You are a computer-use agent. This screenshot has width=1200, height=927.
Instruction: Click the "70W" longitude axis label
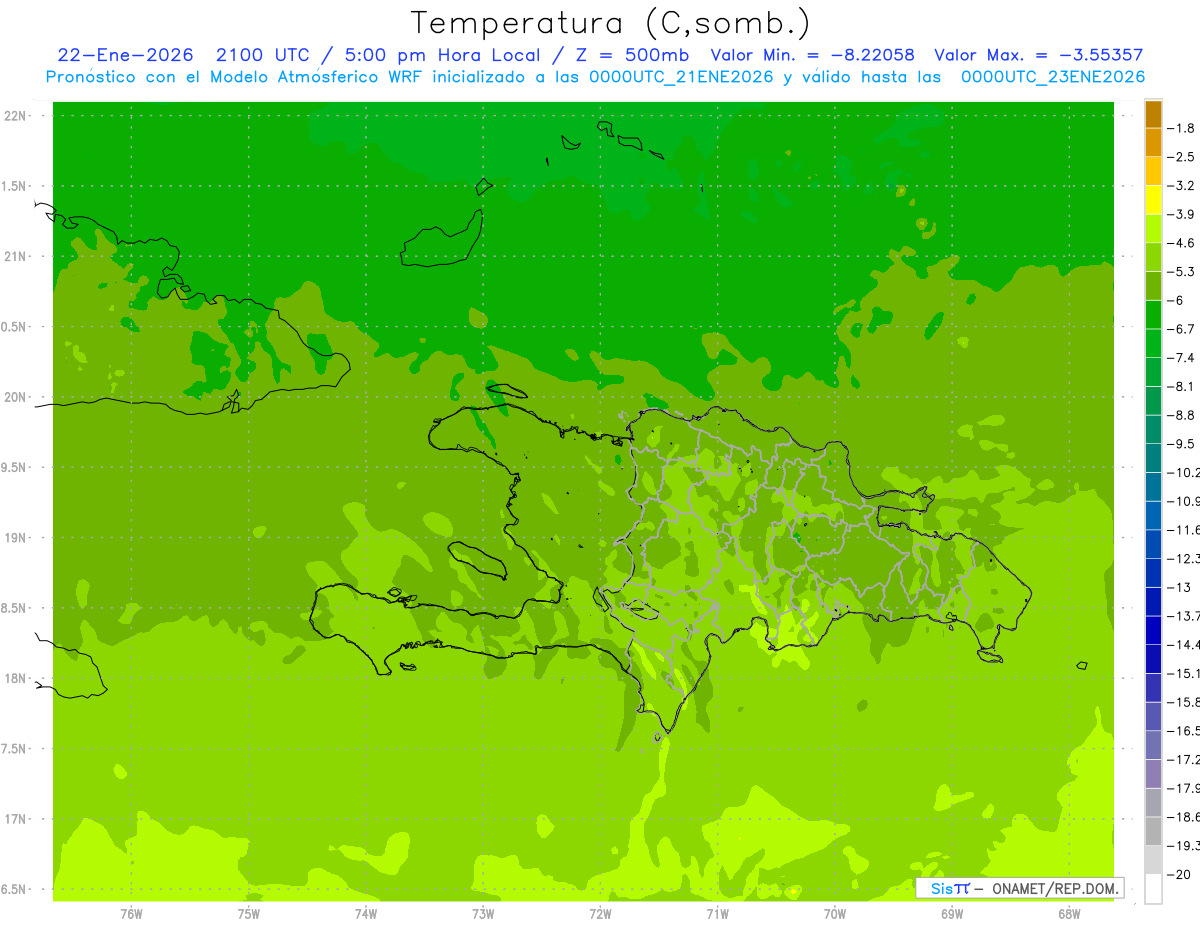tap(835, 914)
